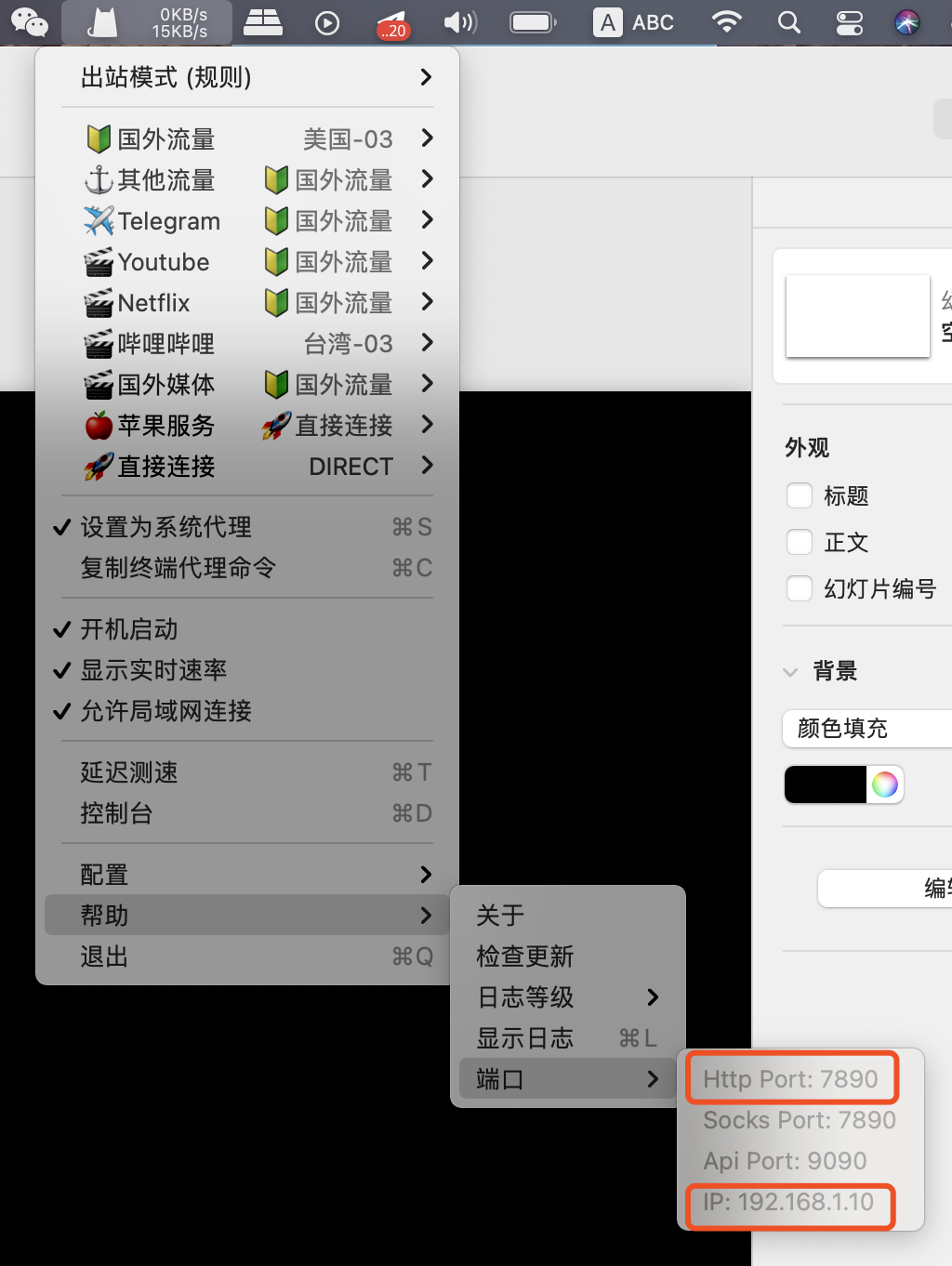Open WeChat icon in the menu bar
This screenshot has width=952, height=1266.
pyautogui.click(x=30, y=22)
